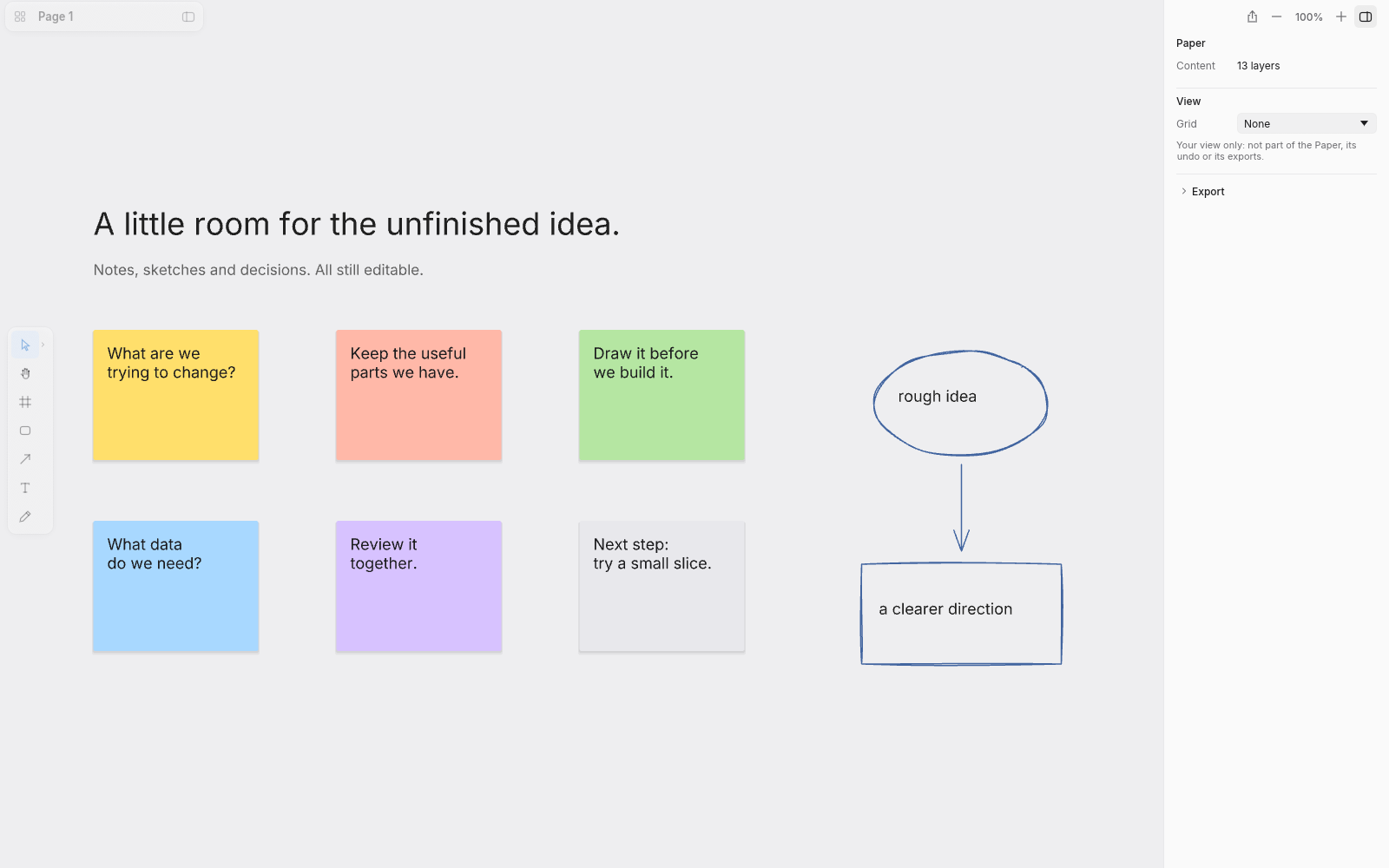Click the share export icon
This screenshot has height=868, width=1389.
click(x=1252, y=16)
